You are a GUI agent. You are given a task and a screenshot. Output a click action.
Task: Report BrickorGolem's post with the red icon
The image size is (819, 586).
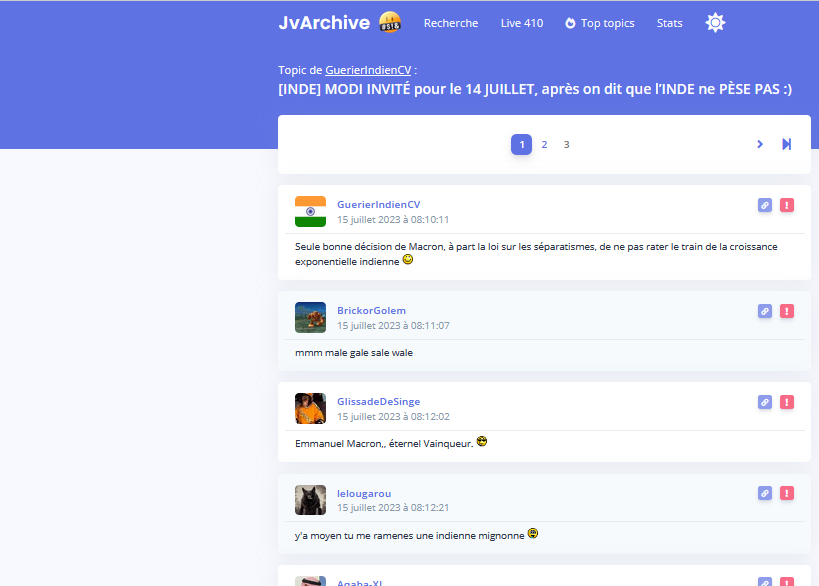point(787,311)
